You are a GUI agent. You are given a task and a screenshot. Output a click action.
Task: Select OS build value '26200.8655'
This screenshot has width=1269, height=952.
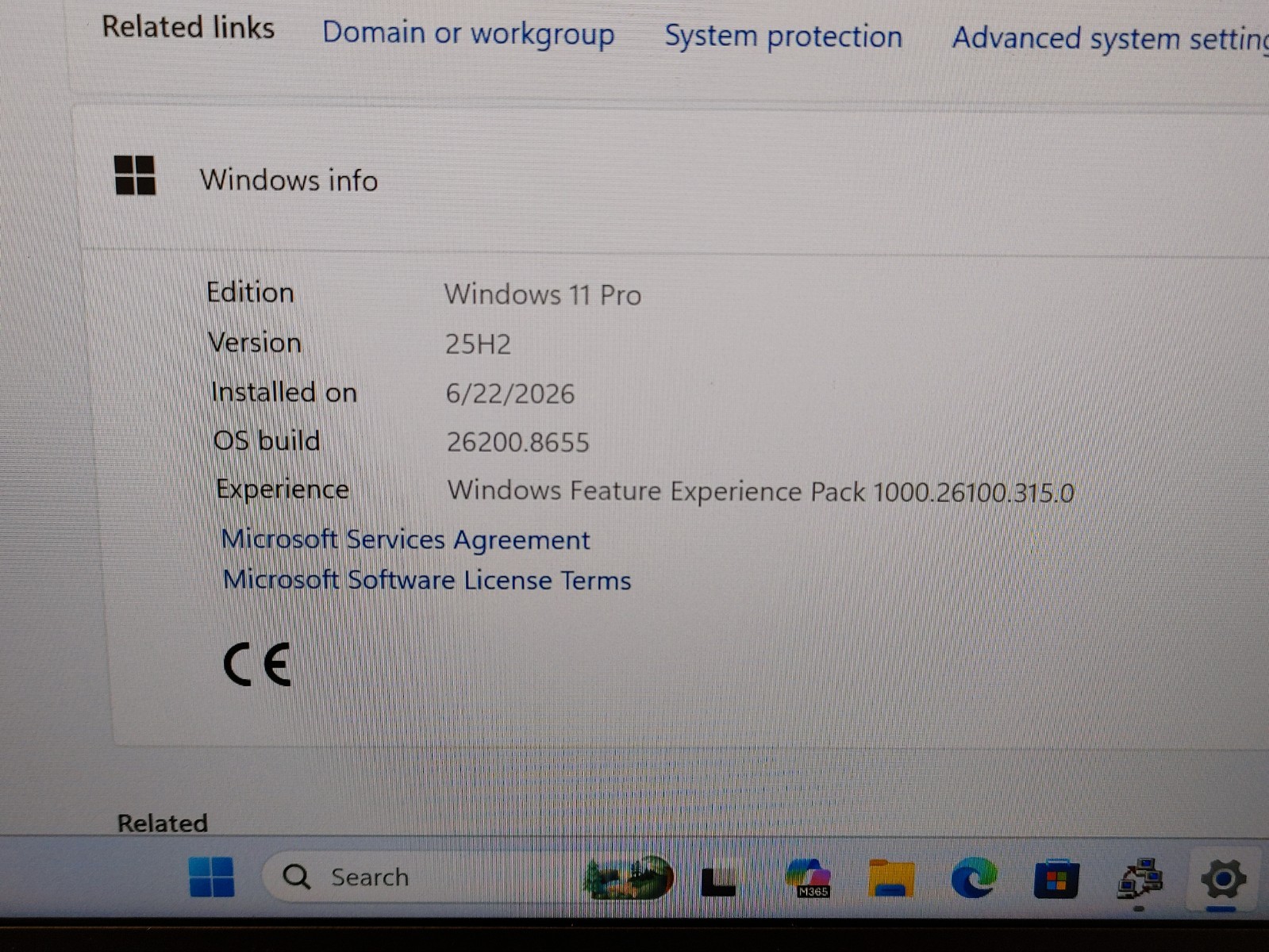(518, 442)
